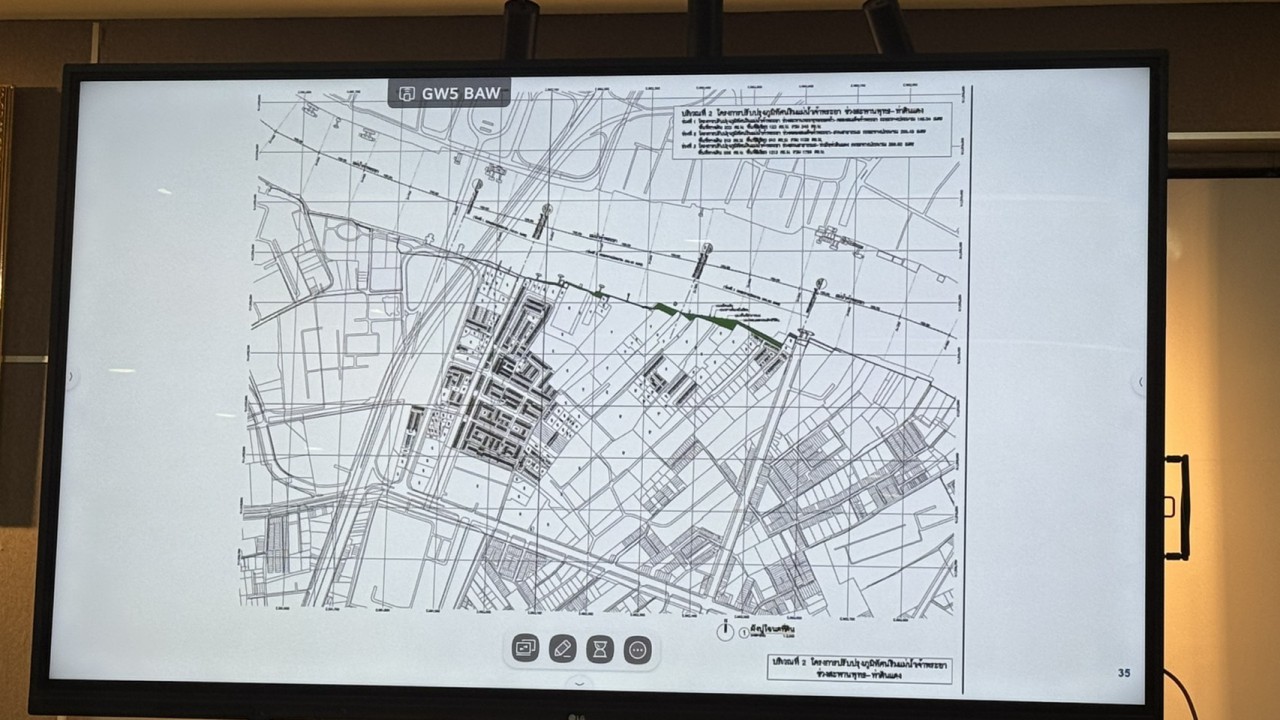This screenshot has width=1280, height=720.
Task: Click the leftmost survey callout on the river line
Action: (477, 195)
